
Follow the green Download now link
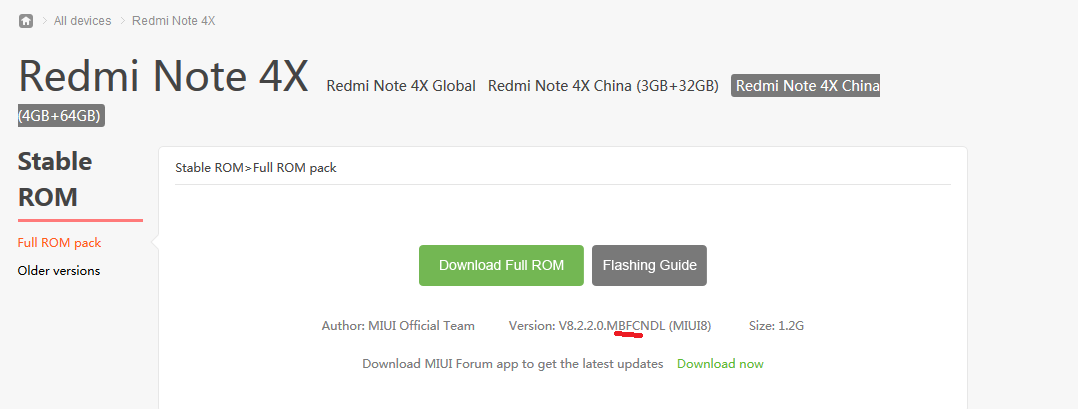click(x=720, y=364)
